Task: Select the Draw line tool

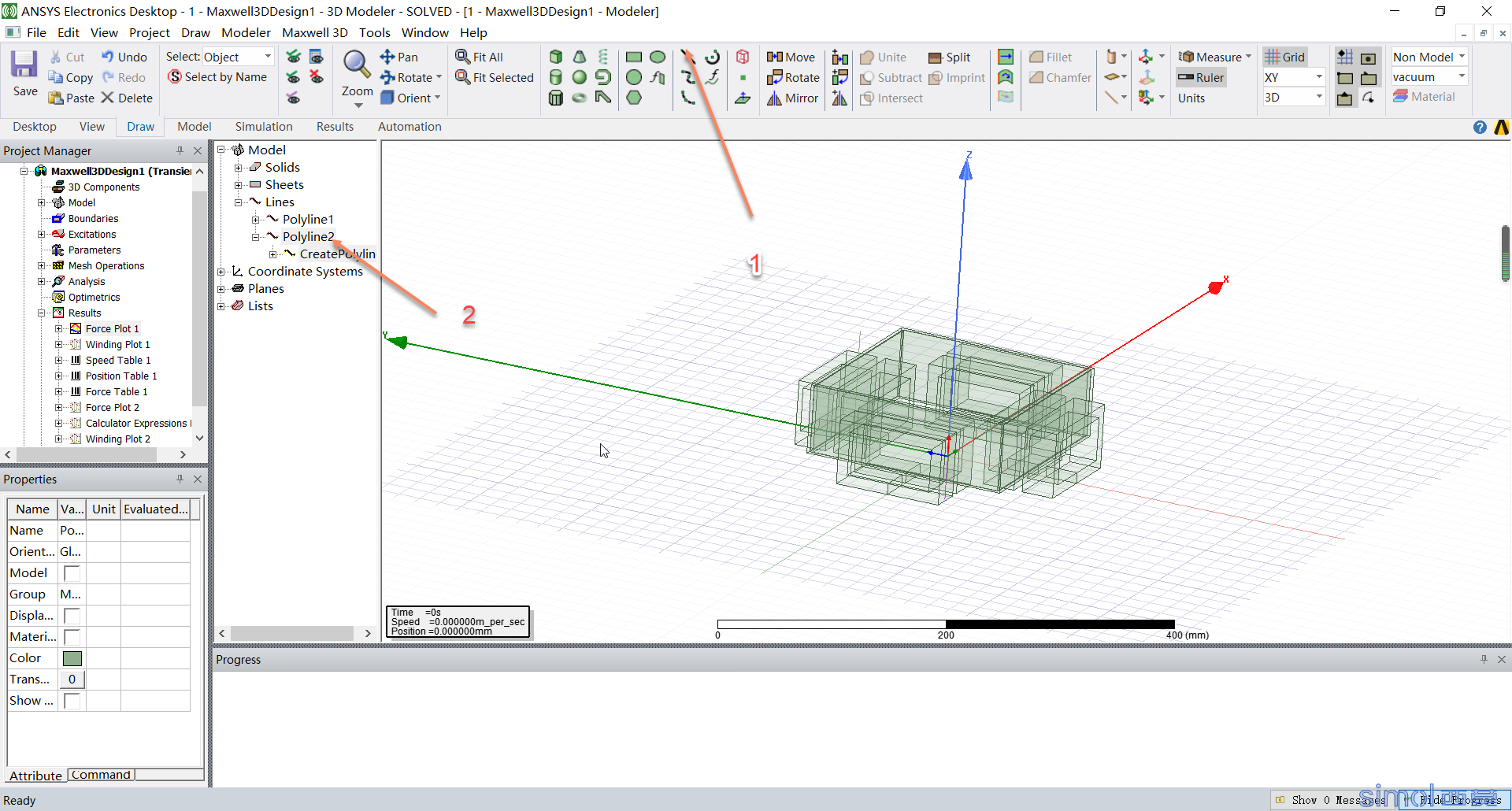Action: coord(688,57)
